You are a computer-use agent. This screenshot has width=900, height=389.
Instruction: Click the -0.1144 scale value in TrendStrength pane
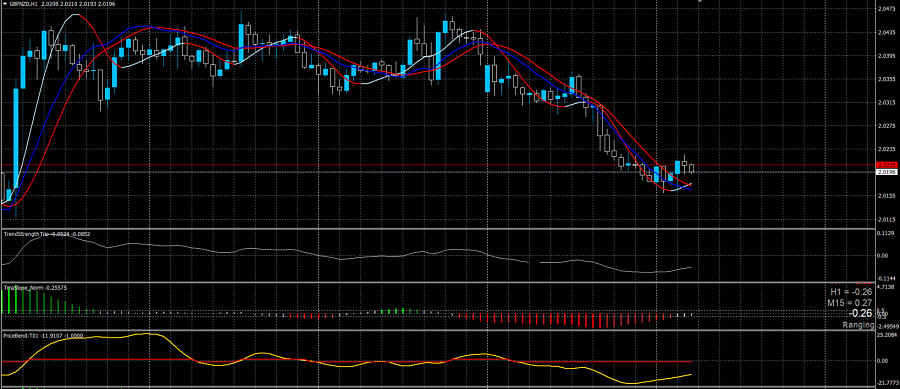pyautogui.click(x=886, y=278)
